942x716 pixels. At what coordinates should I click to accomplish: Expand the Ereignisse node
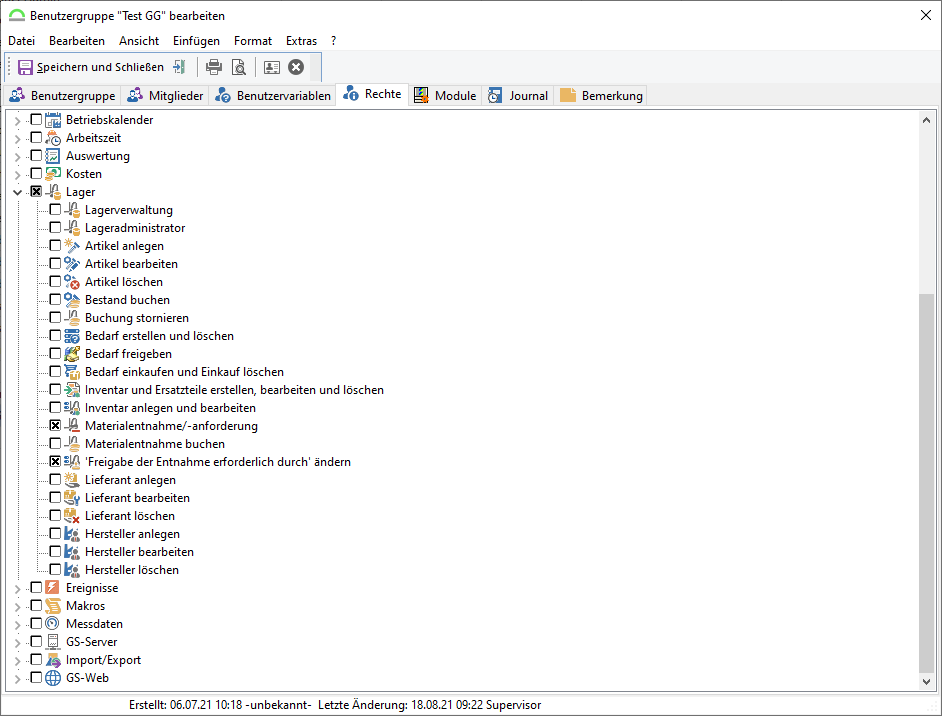[17, 589]
